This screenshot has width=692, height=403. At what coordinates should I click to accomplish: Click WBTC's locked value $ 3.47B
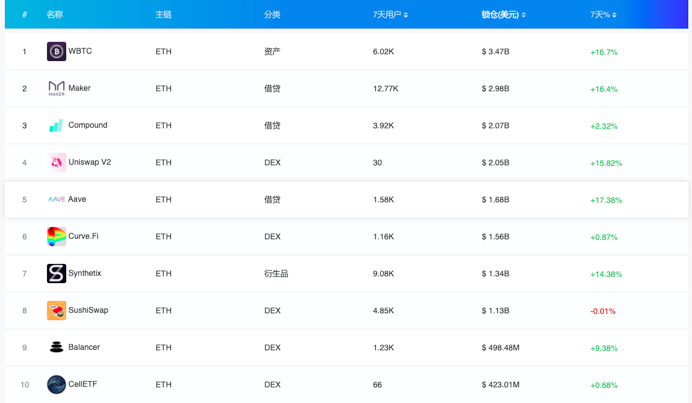click(x=495, y=52)
